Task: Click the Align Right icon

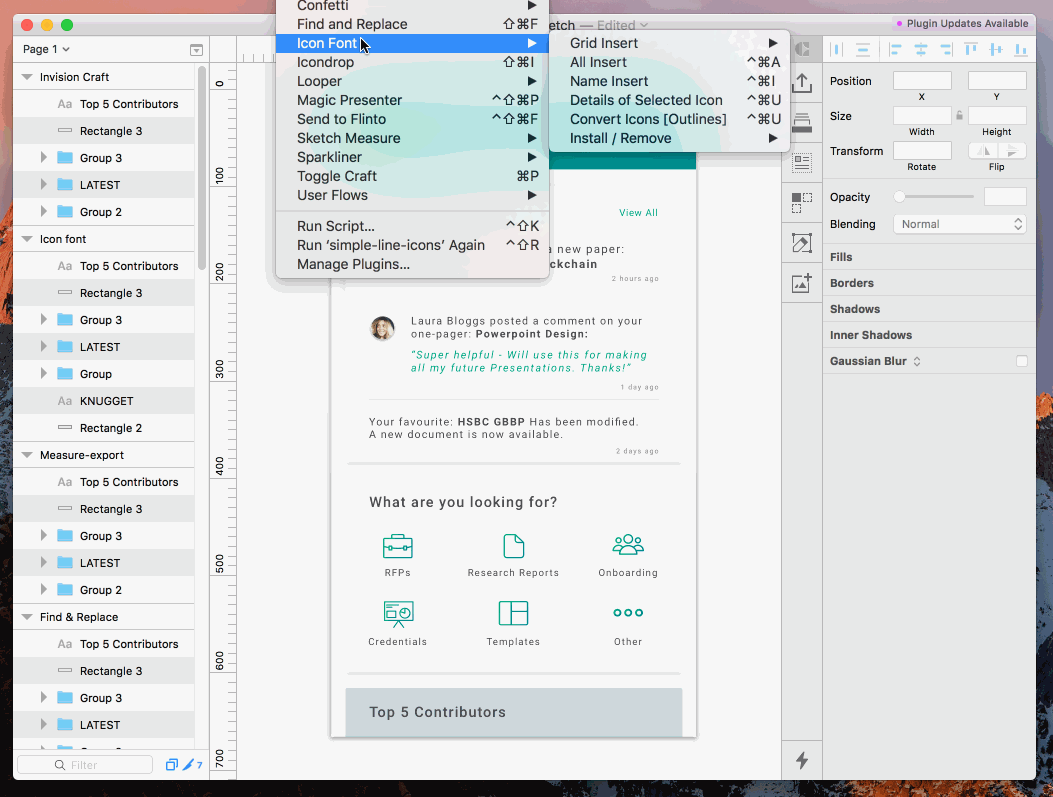Action: [x=946, y=49]
